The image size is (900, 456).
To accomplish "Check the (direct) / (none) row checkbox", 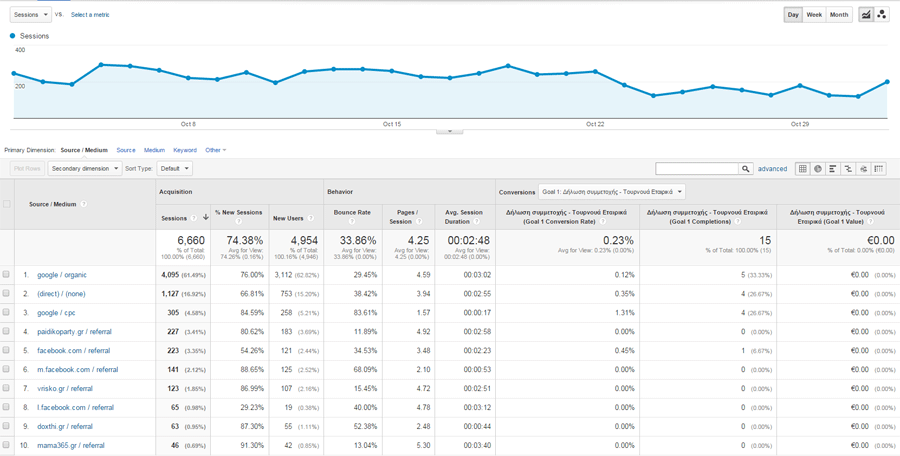I will (6, 293).
